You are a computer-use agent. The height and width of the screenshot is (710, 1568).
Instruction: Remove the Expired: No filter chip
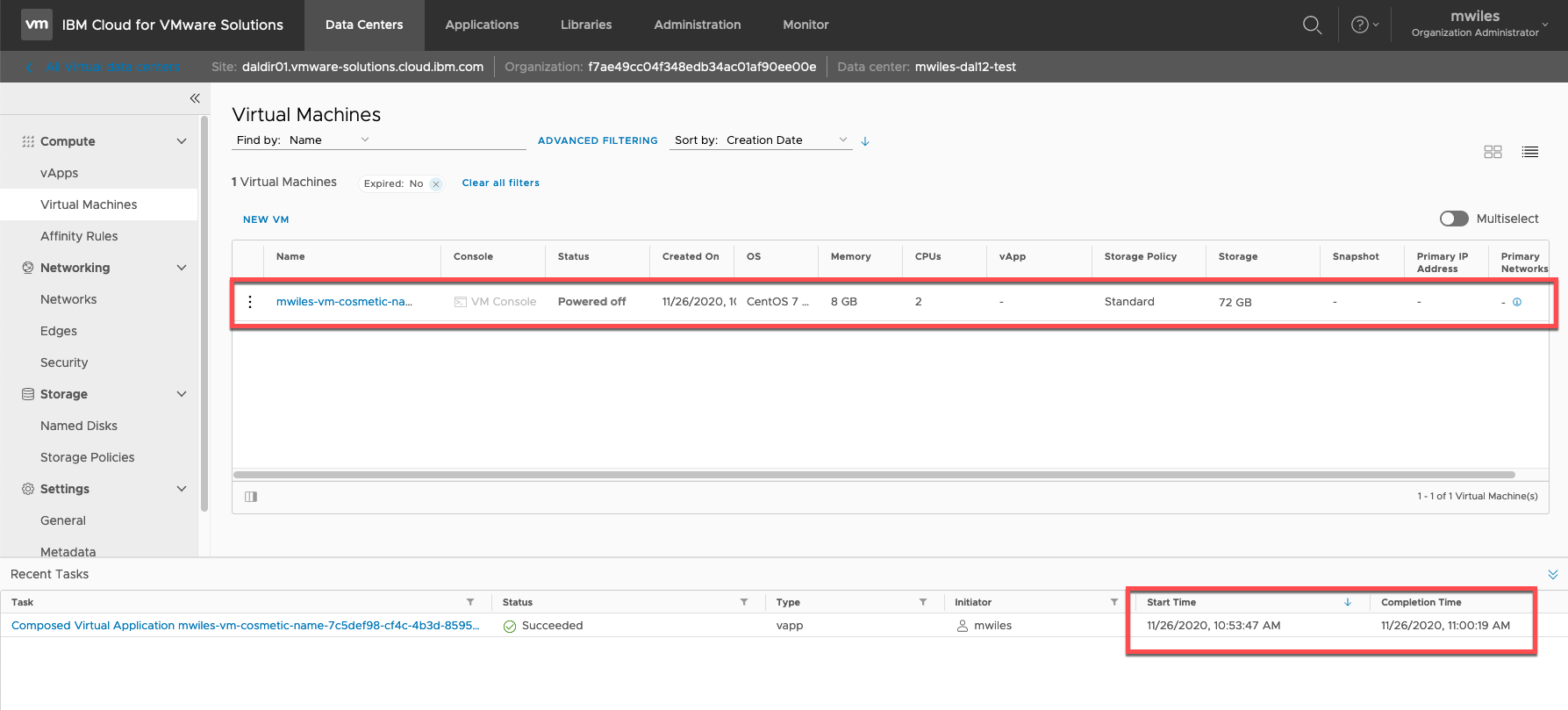point(436,184)
